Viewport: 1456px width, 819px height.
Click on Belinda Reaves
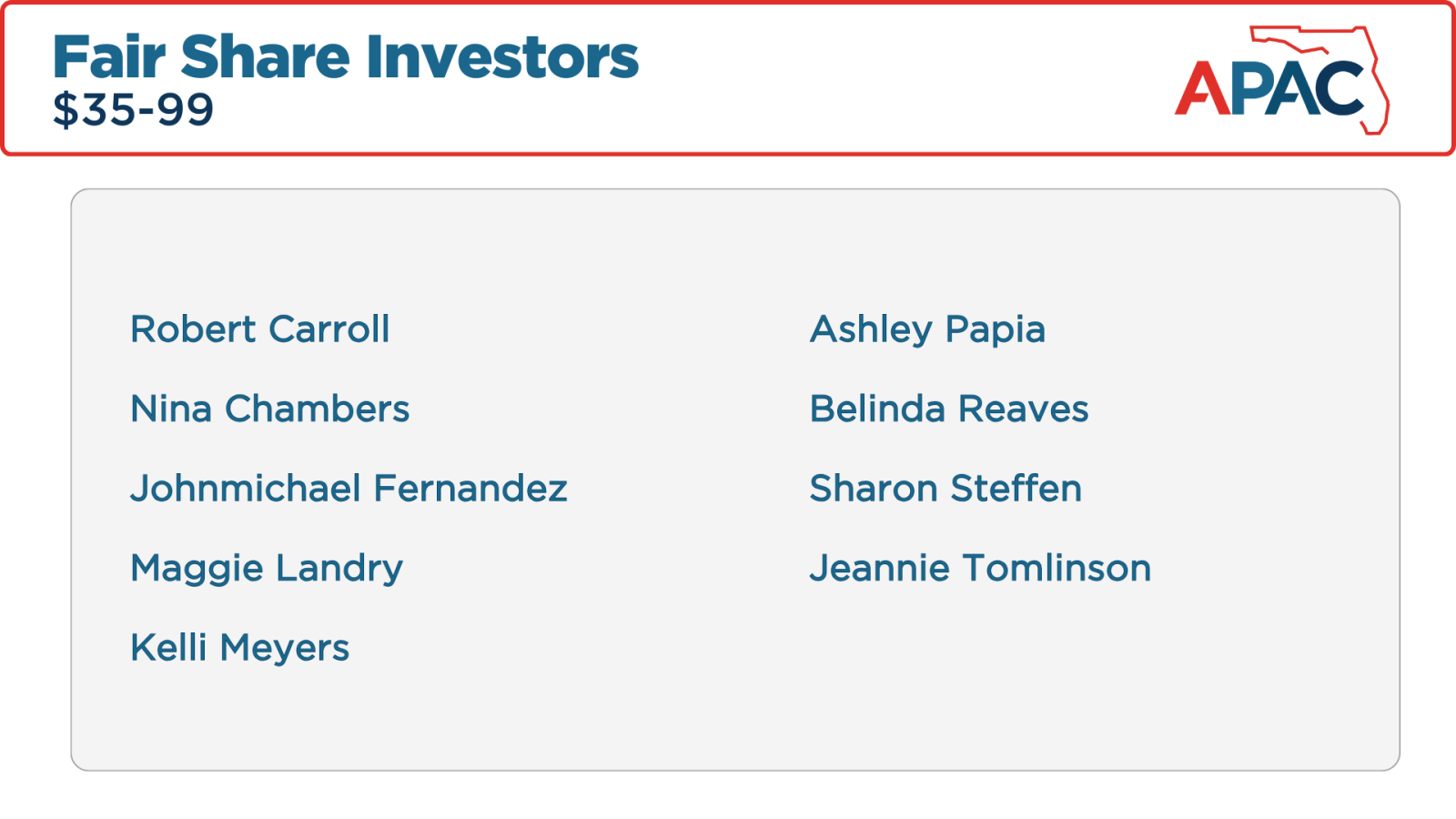pos(949,409)
